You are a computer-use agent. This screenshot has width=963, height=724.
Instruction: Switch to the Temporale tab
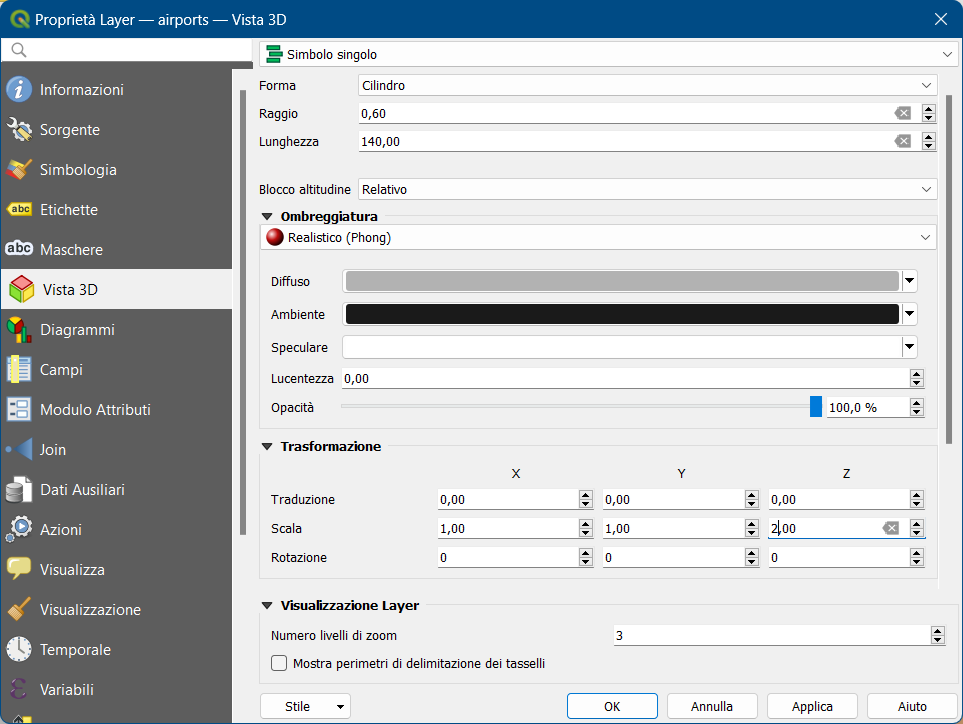(117, 649)
